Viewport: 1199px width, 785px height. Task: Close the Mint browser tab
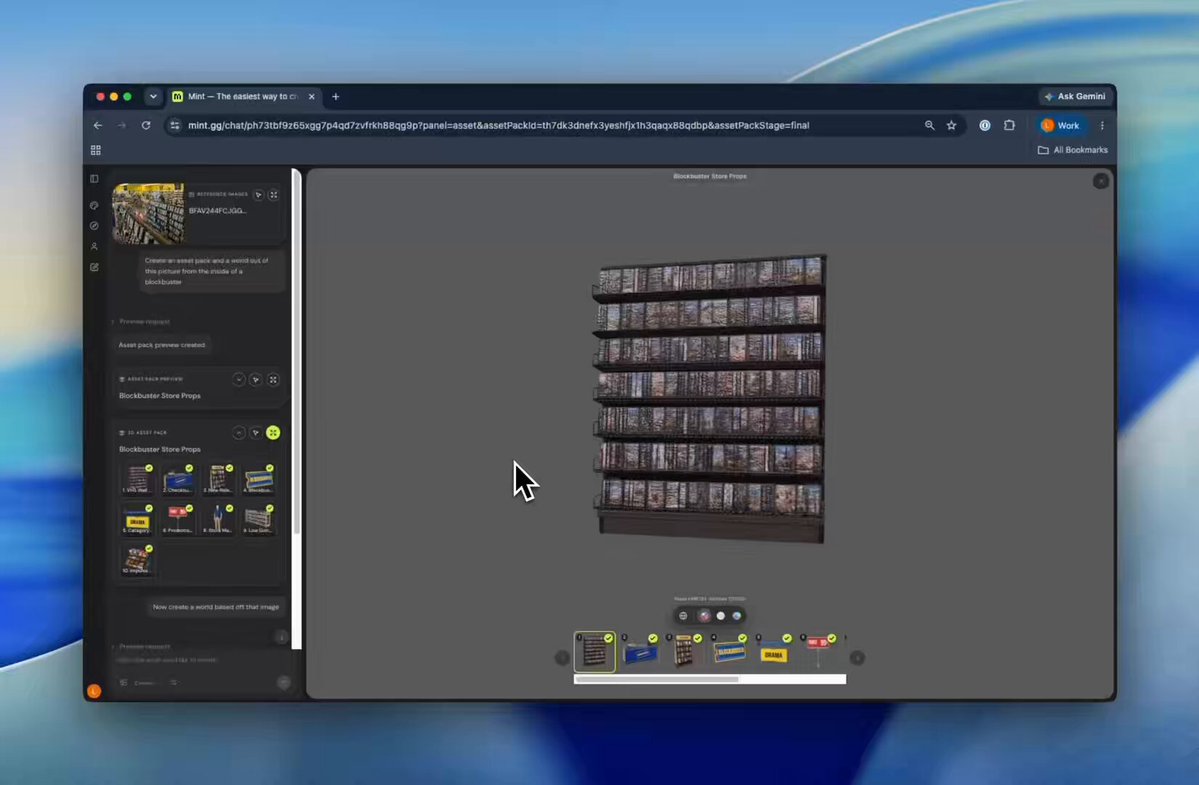pyautogui.click(x=311, y=96)
